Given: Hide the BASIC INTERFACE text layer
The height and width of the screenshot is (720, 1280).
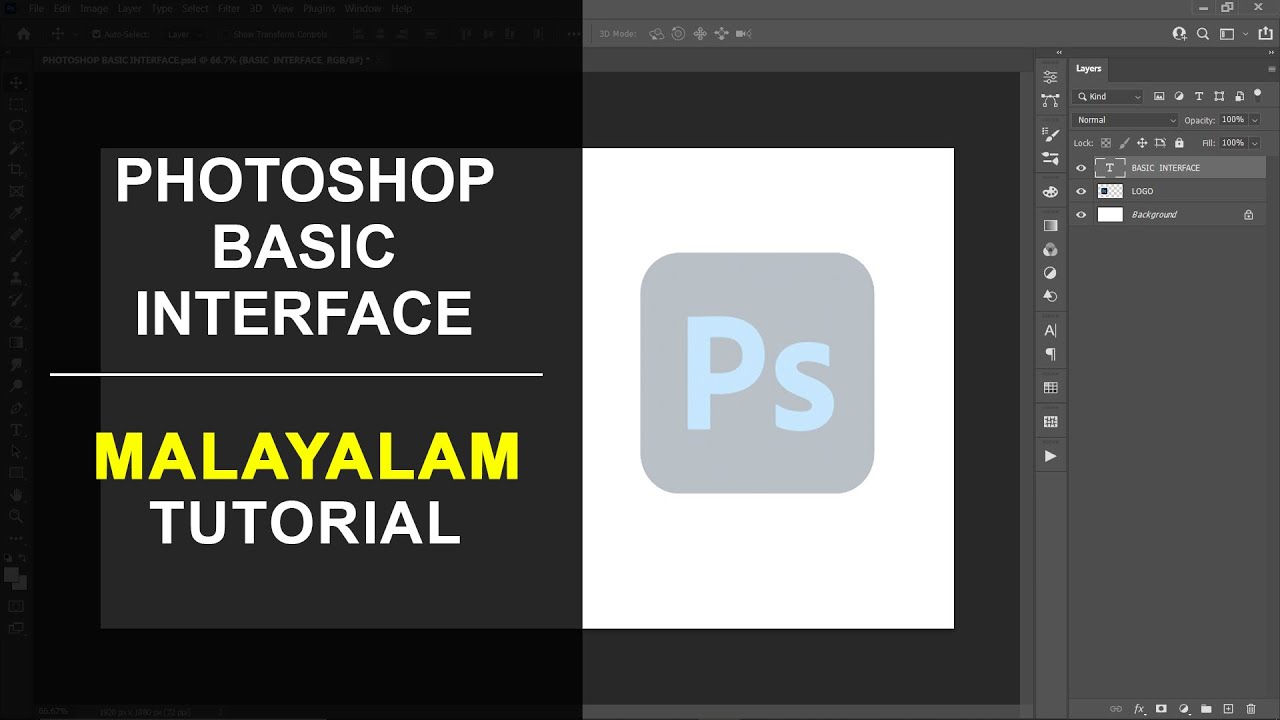Looking at the screenshot, I should point(1081,168).
